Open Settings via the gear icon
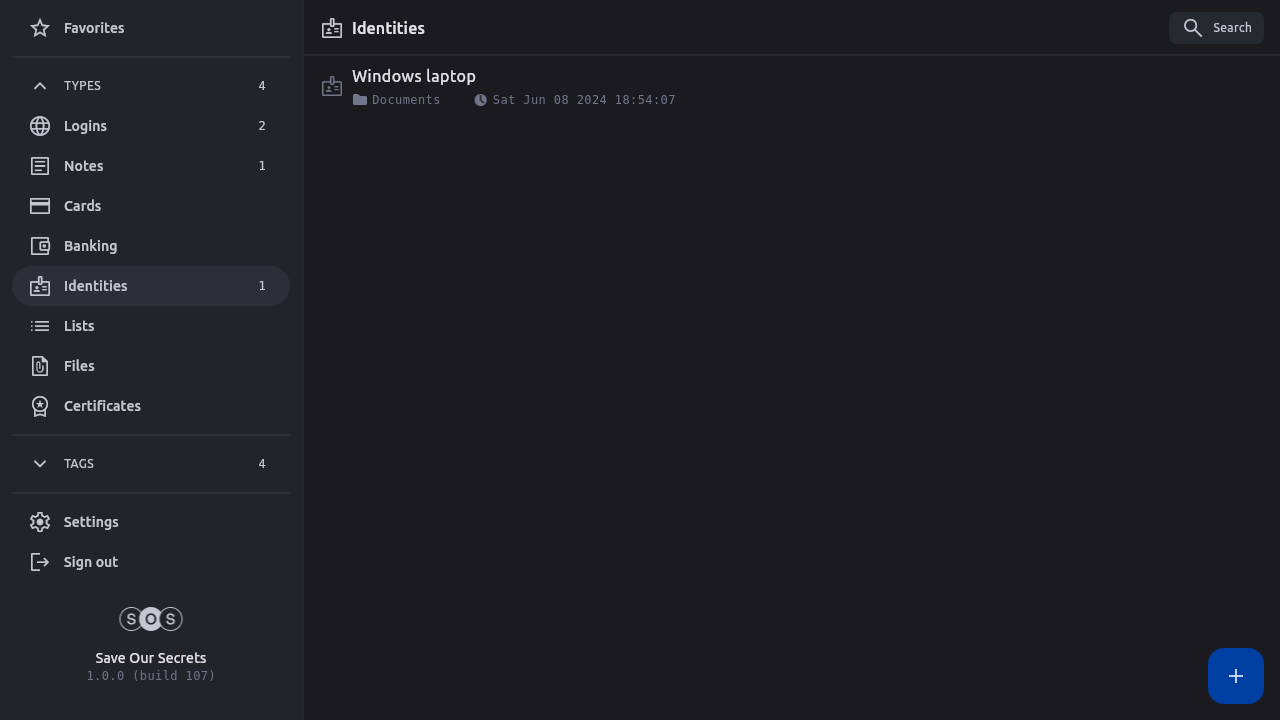This screenshot has height=720, width=1280. pyautogui.click(x=40, y=522)
